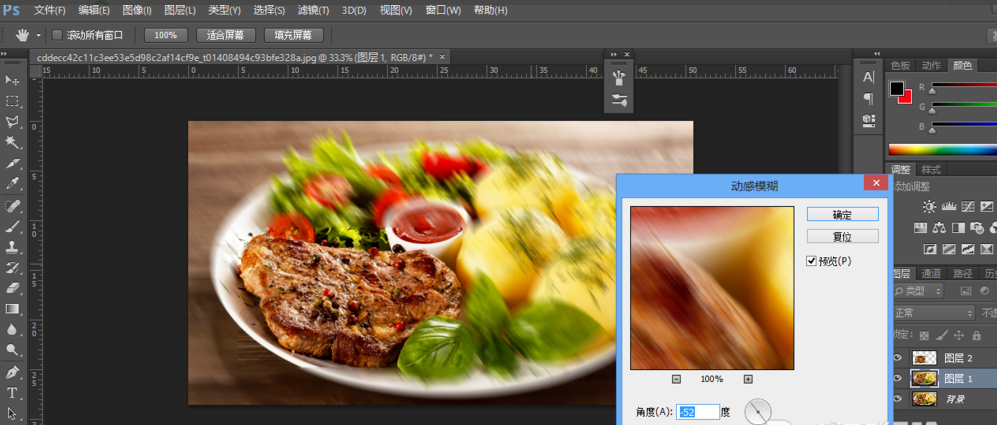This screenshot has height=425, width=997.
Task: Select the Rectangular Marquee tool
Action: [13, 101]
